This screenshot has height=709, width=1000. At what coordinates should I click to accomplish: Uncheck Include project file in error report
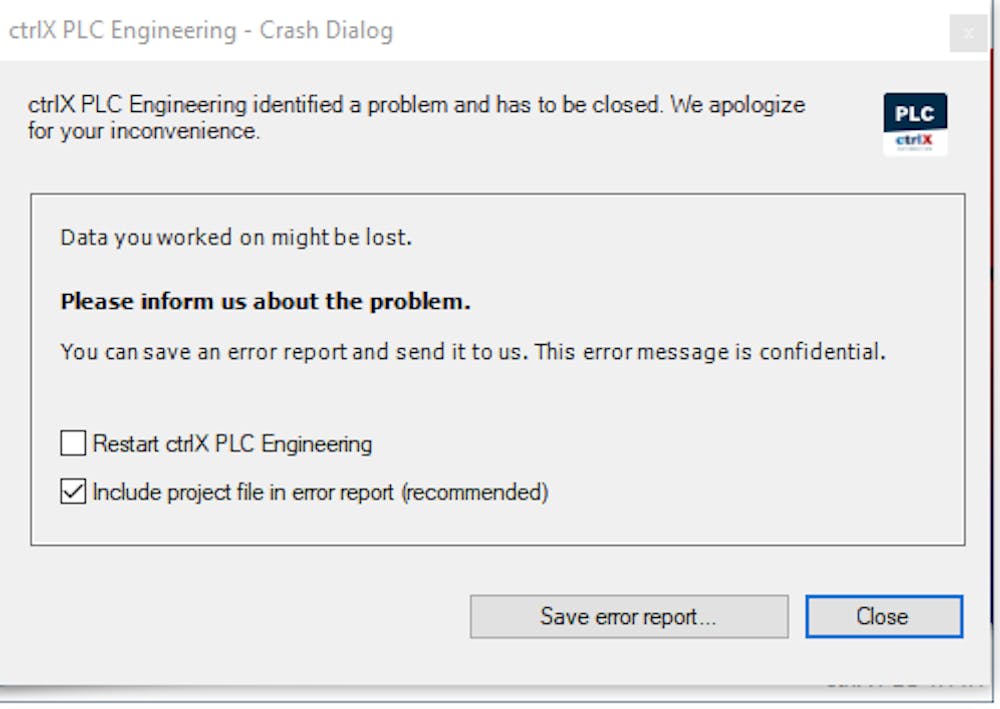coord(71,491)
